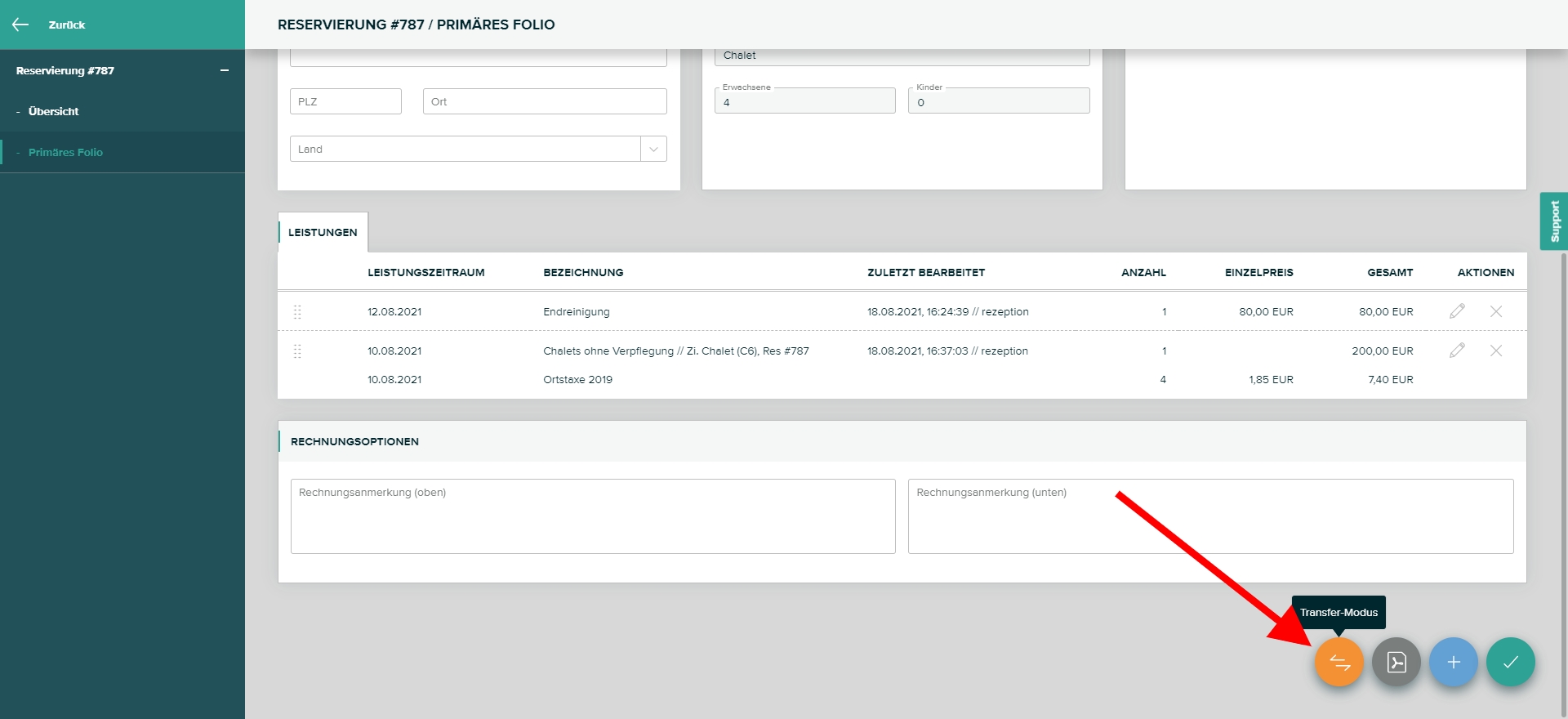
Task: Open Übersicht in the sidebar
Action: point(54,111)
